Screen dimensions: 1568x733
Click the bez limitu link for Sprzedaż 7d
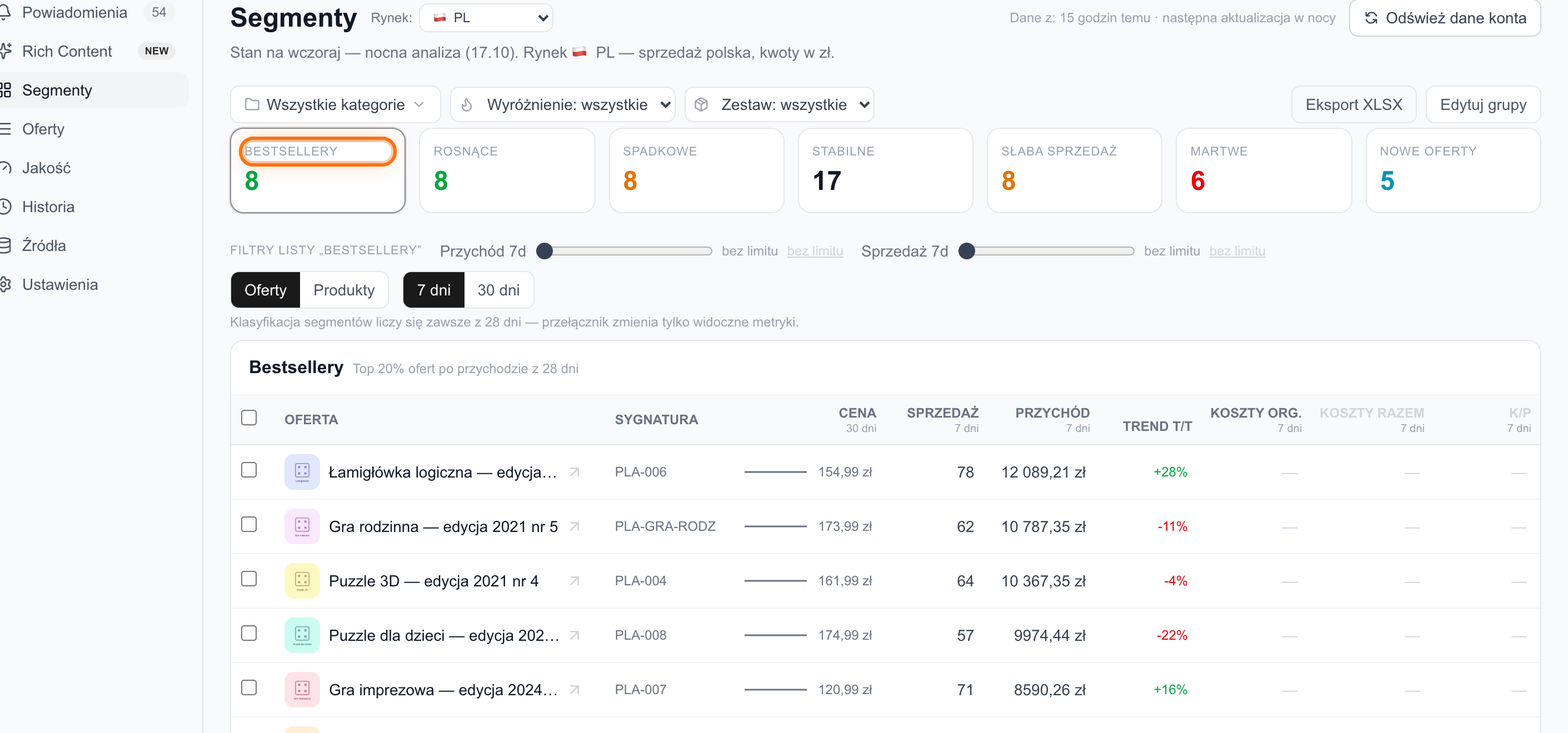coord(1237,251)
